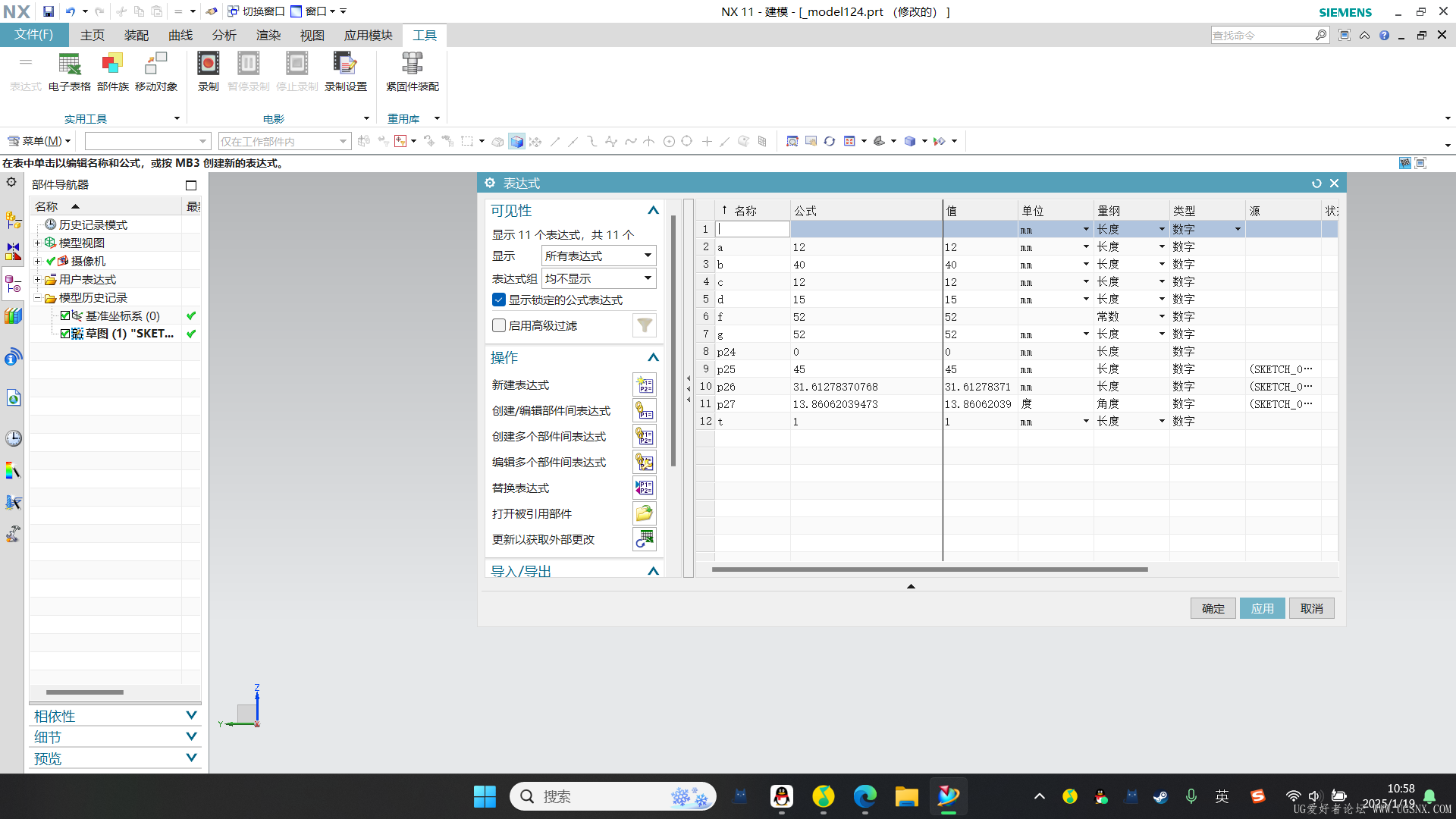Click the 应用 button
The image size is (1456, 819).
pyautogui.click(x=1263, y=608)
